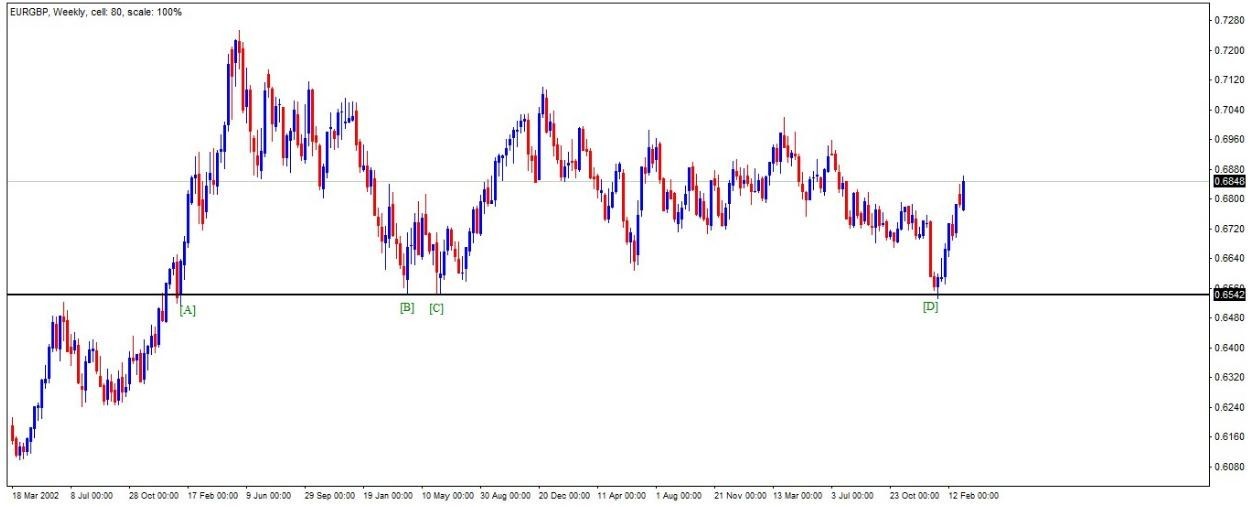Click the current price tag 0.6848
The width and height of the screenshot is (1248, 507).
click(x=1229, y=182)
